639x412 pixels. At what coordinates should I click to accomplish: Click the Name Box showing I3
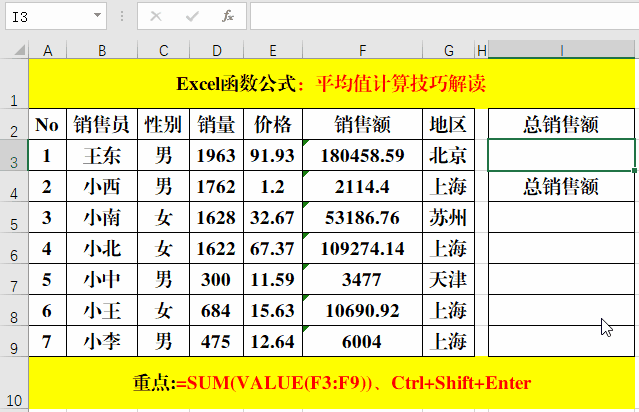[56, 16]
